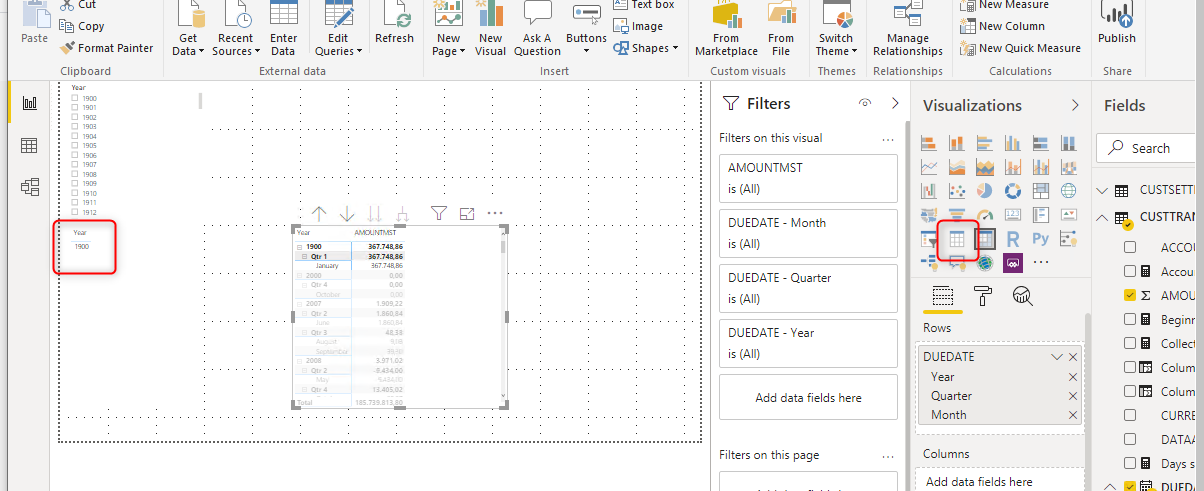The width and height of the screenshot is (1204, 491).
Task: Open more visuals ellipsis in Visualizations
Action: coord(1041,263)
